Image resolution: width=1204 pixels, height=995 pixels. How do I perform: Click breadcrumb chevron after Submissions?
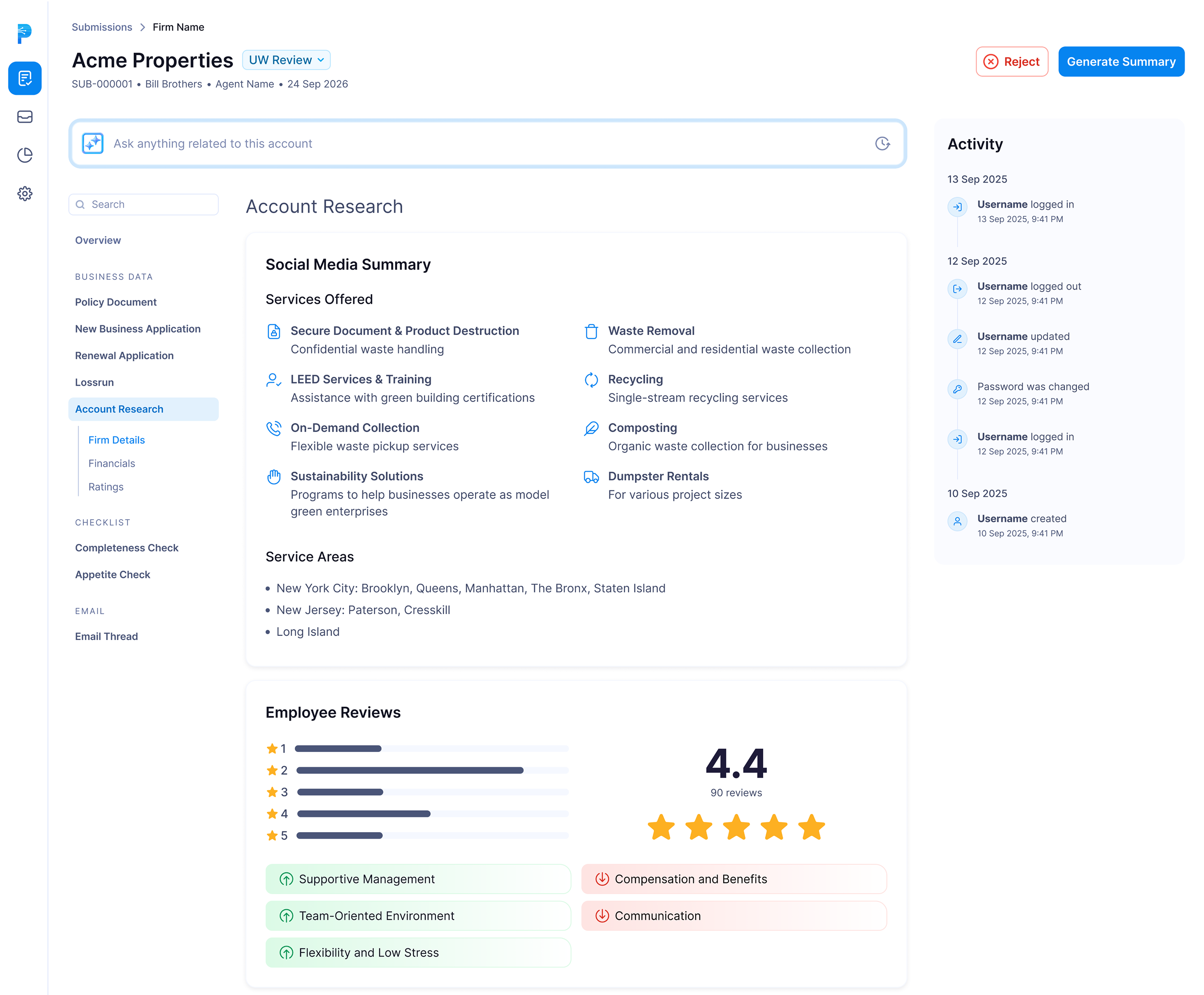click(x=143, y=28)
